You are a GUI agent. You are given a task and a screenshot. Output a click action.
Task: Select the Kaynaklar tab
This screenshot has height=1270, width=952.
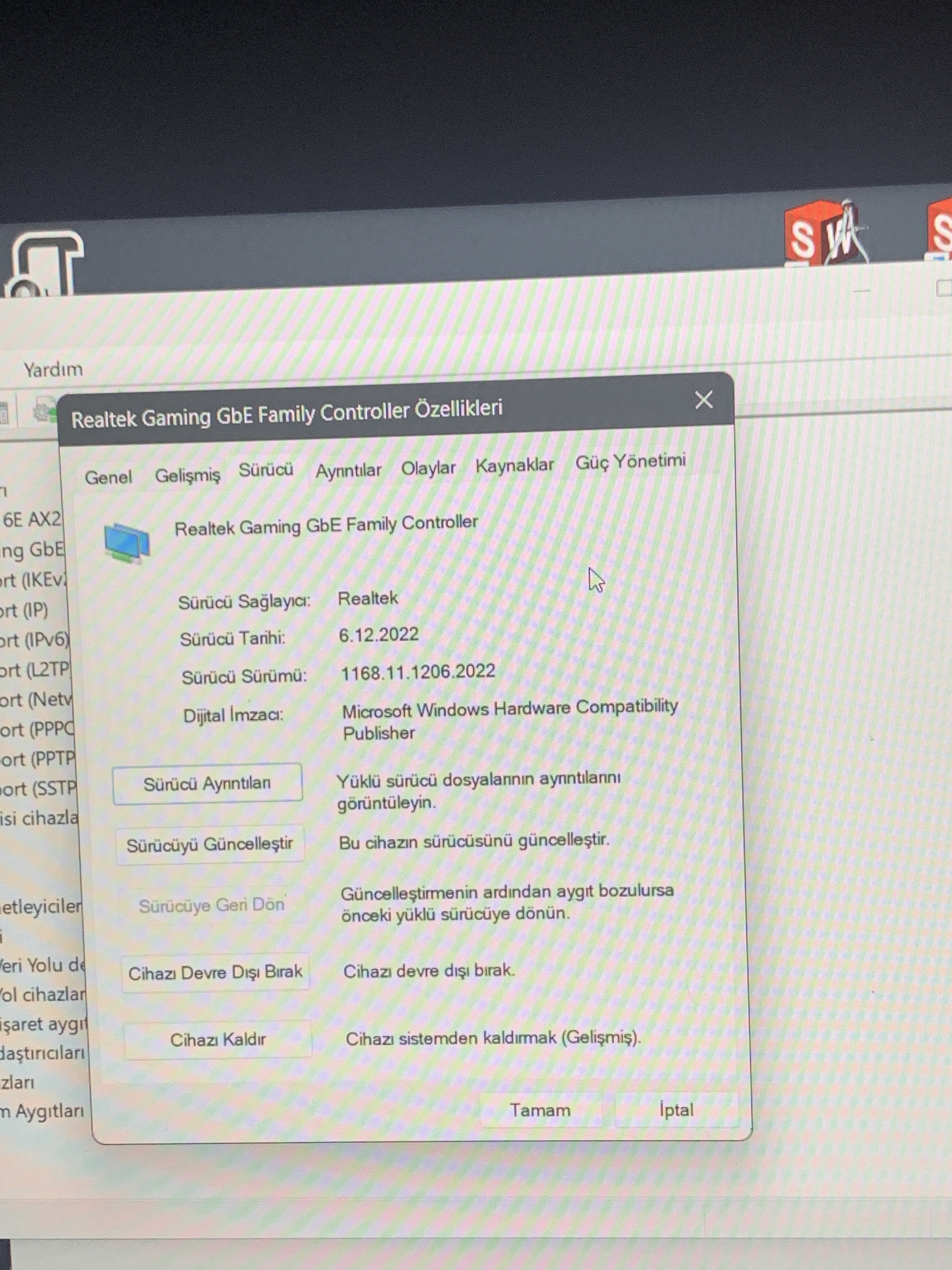coord(514,465)
